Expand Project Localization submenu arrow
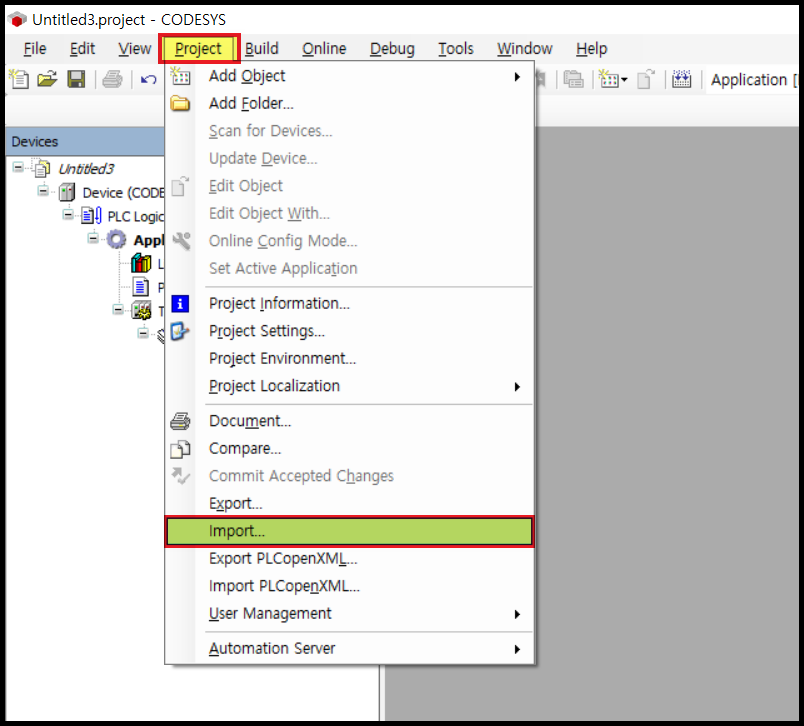This screenshot has height=726, width=804. [x=517, y=387]
